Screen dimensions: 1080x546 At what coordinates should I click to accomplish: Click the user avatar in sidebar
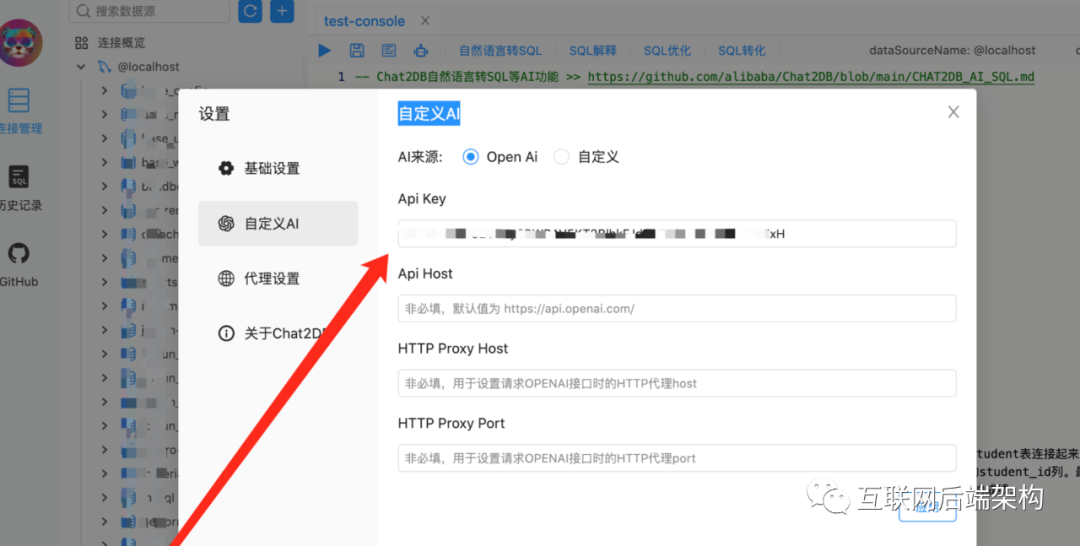(x=21, y=43)
